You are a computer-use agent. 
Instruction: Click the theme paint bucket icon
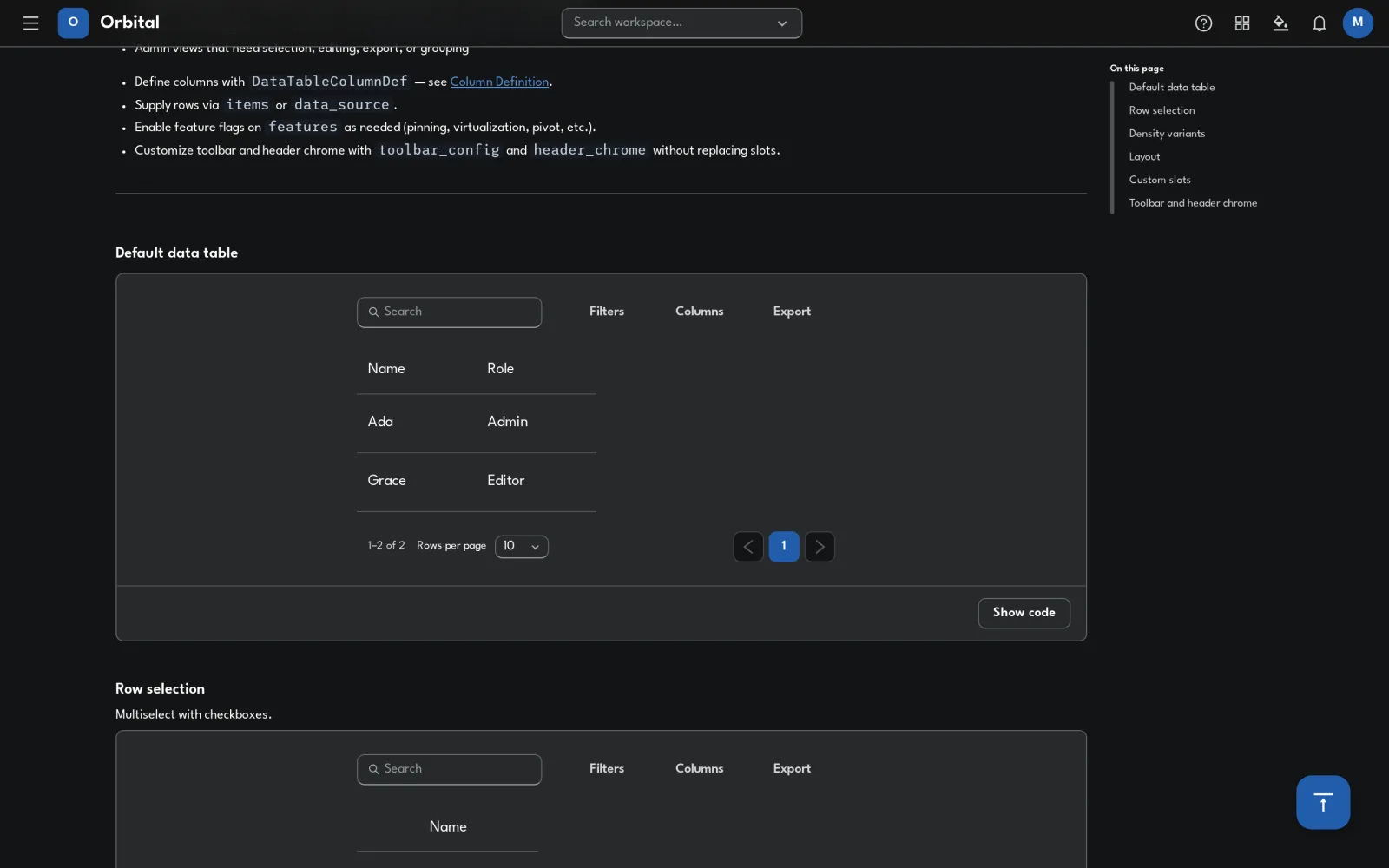click(x=1280, y=23)
